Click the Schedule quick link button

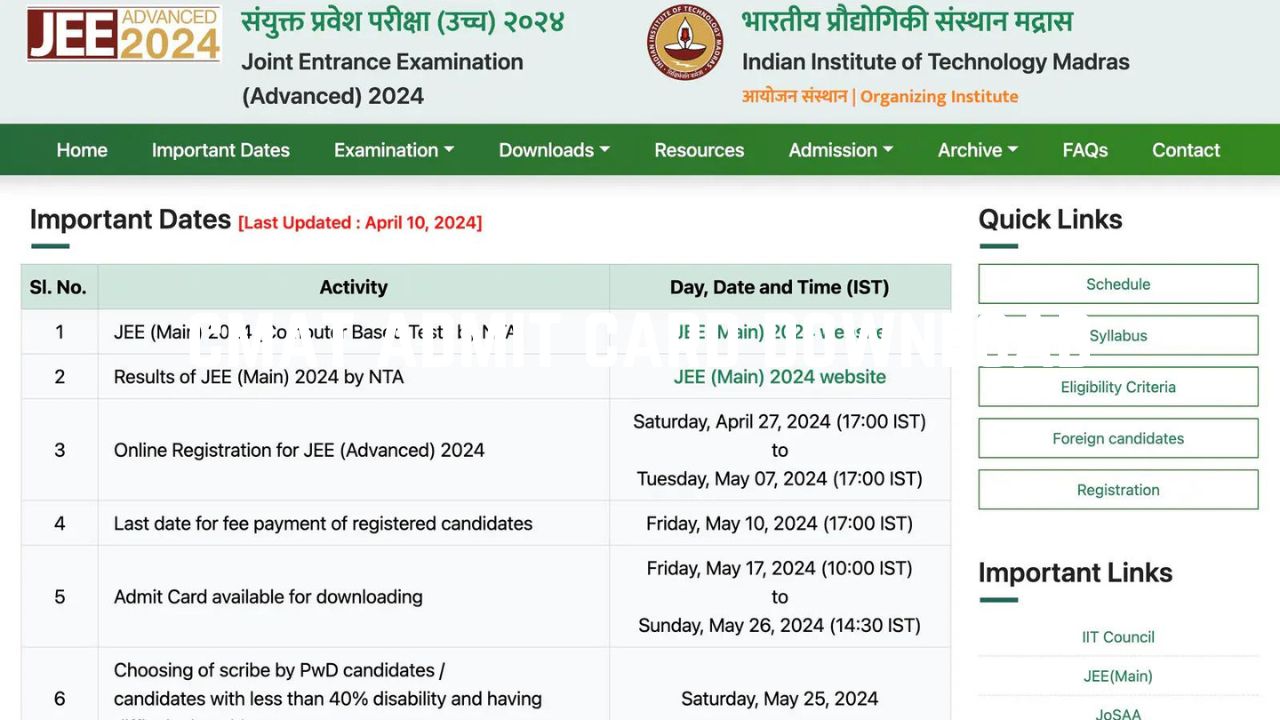[1118, 284]
